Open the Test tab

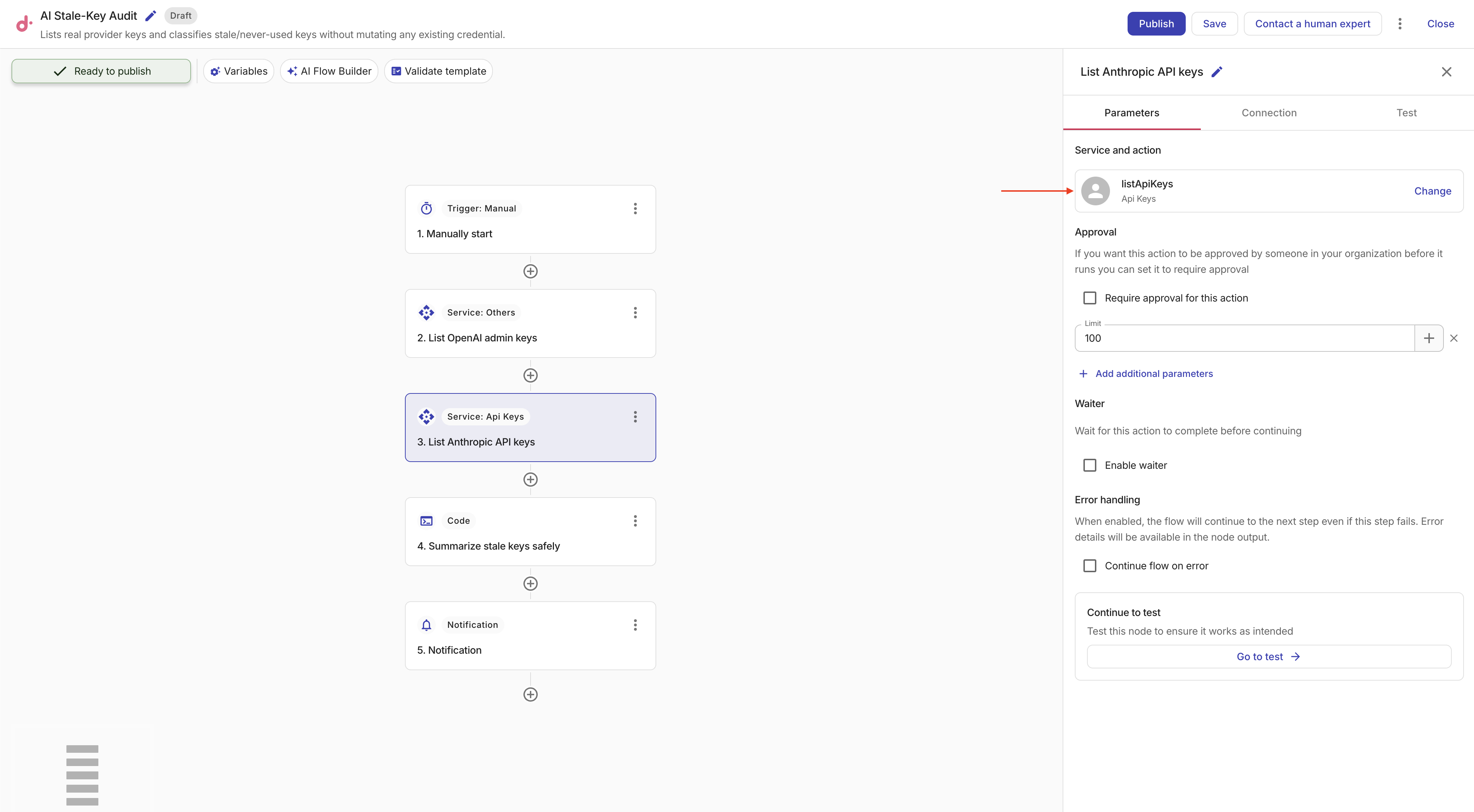[x=1407, y=113]
